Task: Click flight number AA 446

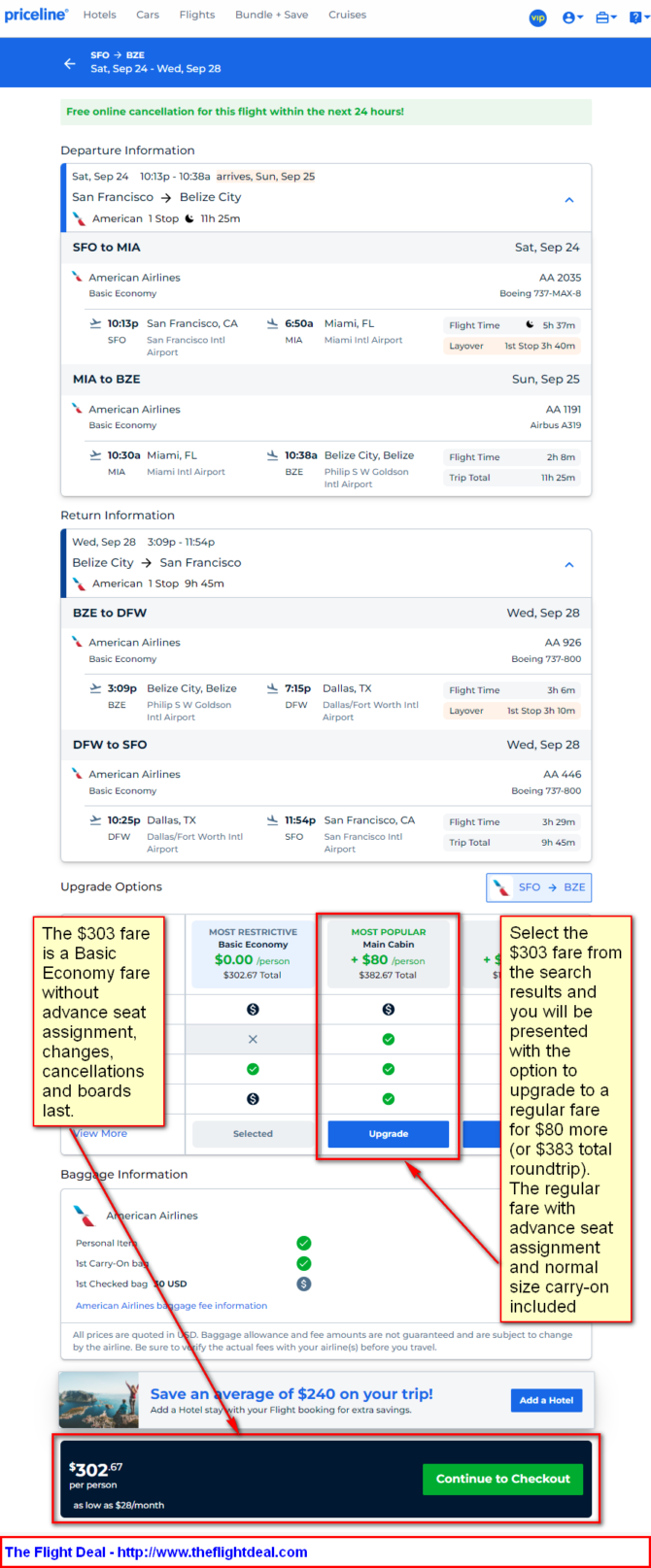Action: point(564,775)
